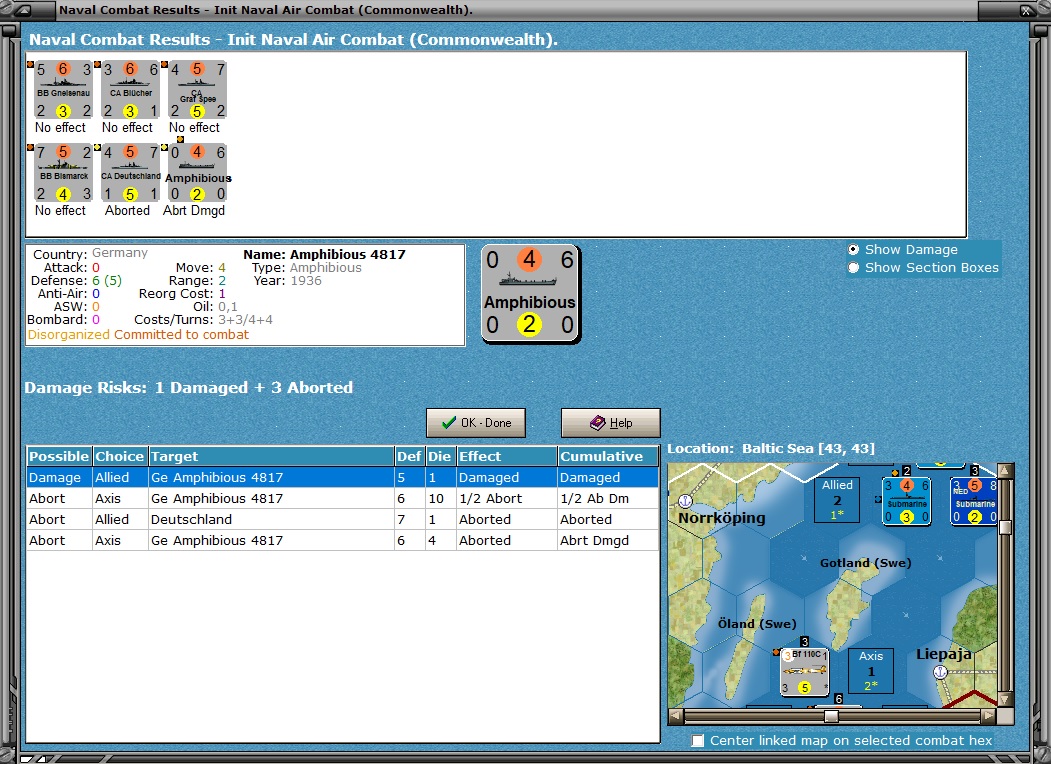This screenshot has width=1051, height=764.
Task: Click the Norrköping port anchor icon
Action: [x=684, y=501]
